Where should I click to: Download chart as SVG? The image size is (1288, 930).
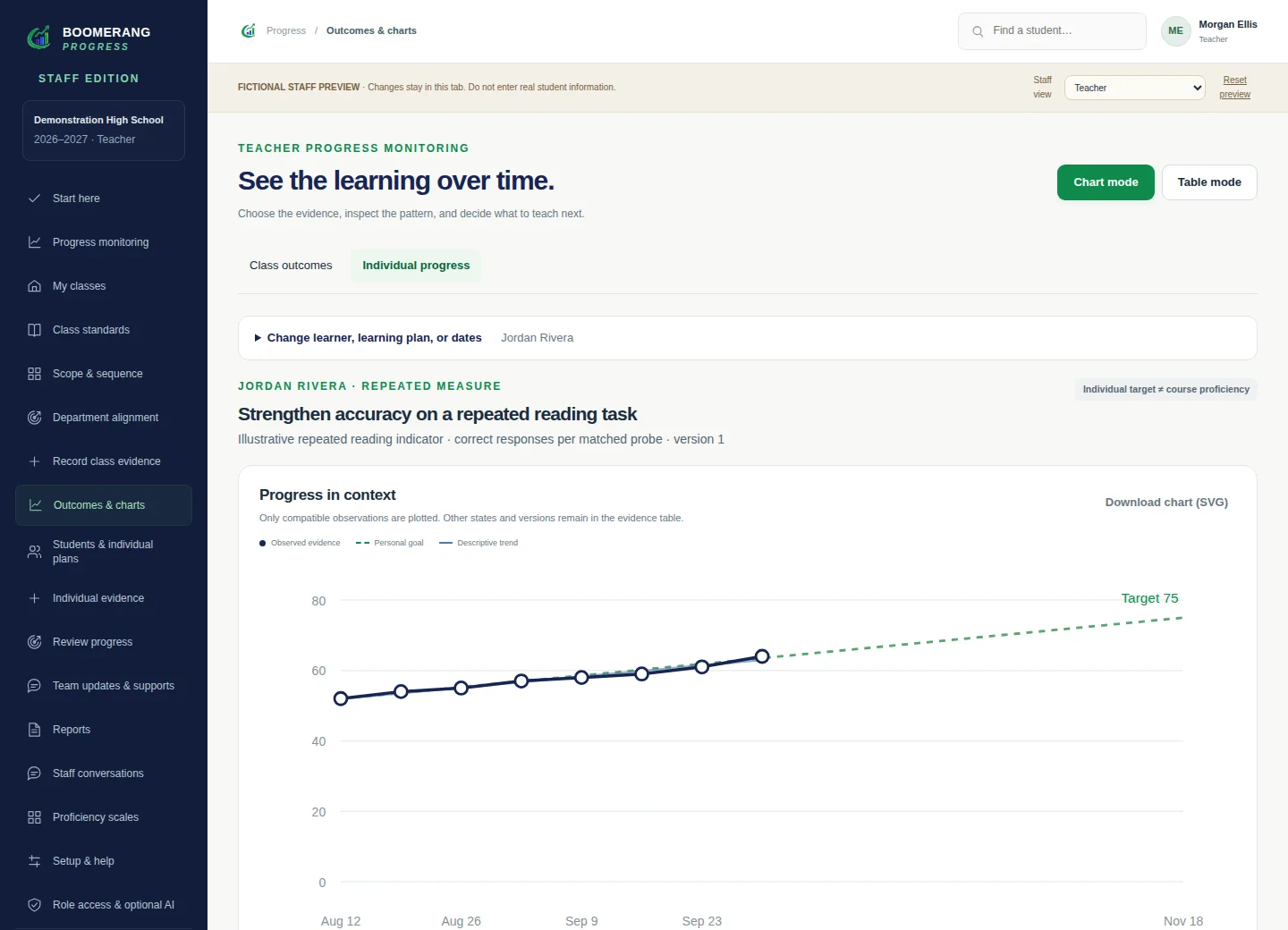[1166, 503]
